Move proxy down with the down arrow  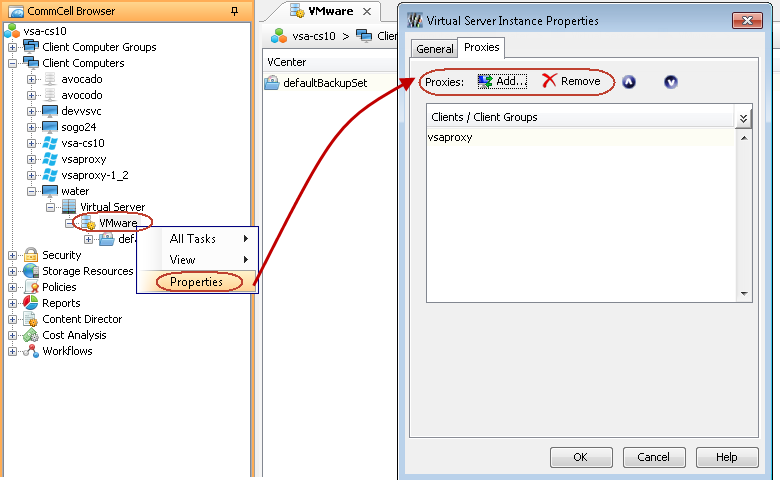[671, 82]
